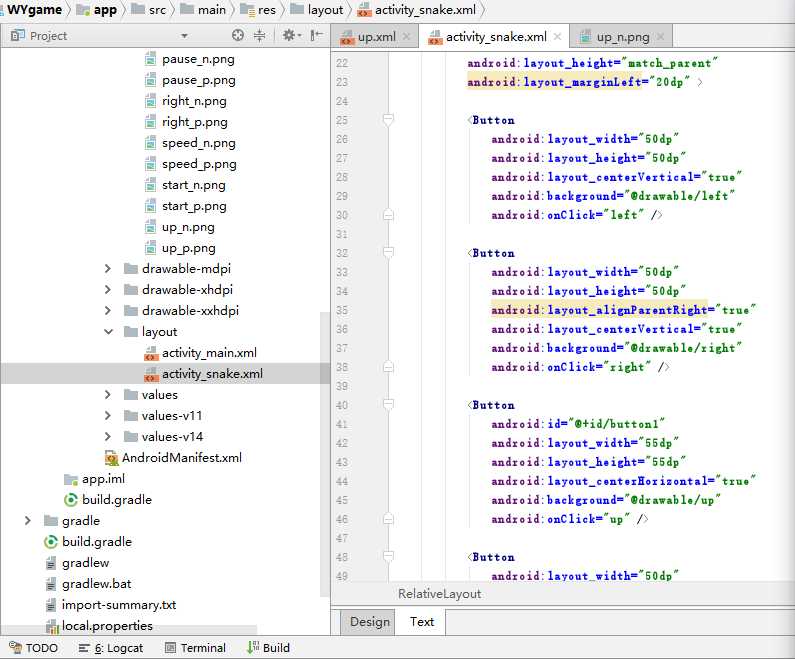Click layout in the breadcrumb bar
This screenshot has height=659, width=795.
click(317, 10)
